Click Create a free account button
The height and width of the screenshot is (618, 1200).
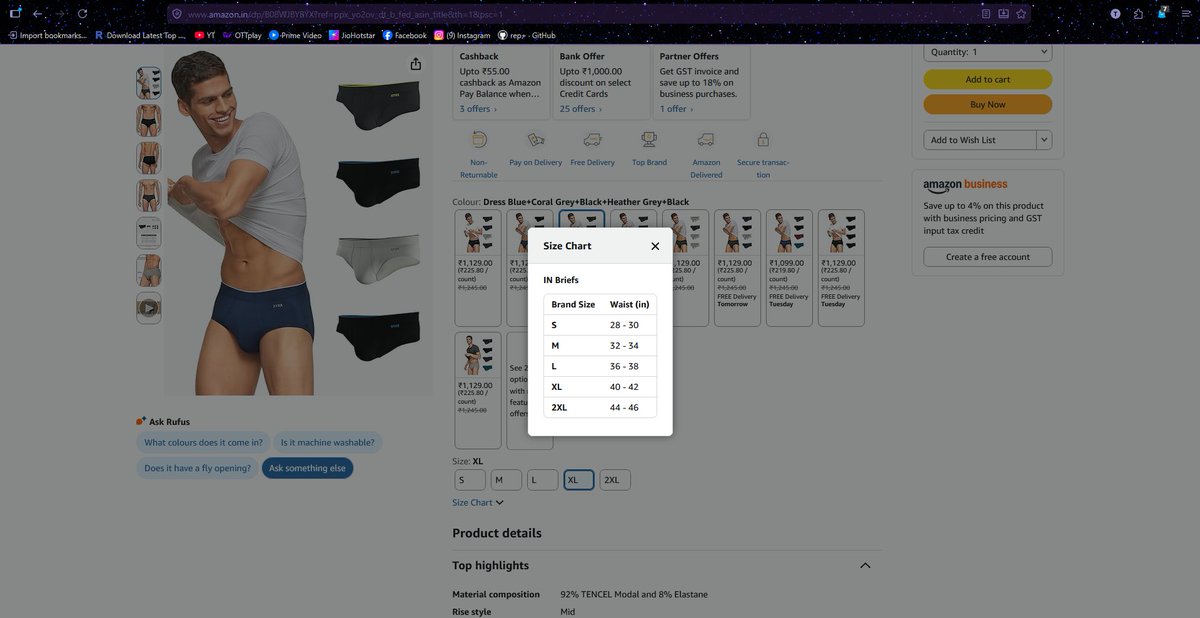pyautogui.click(x=988, y=257)
